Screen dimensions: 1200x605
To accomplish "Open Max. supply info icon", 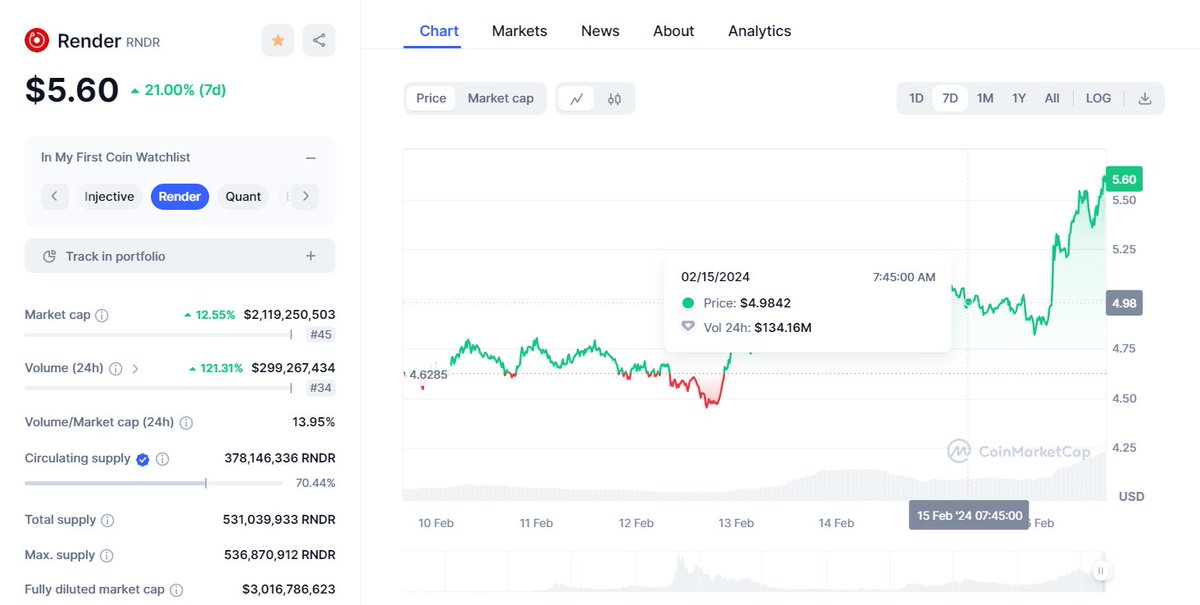I will 107,555.
